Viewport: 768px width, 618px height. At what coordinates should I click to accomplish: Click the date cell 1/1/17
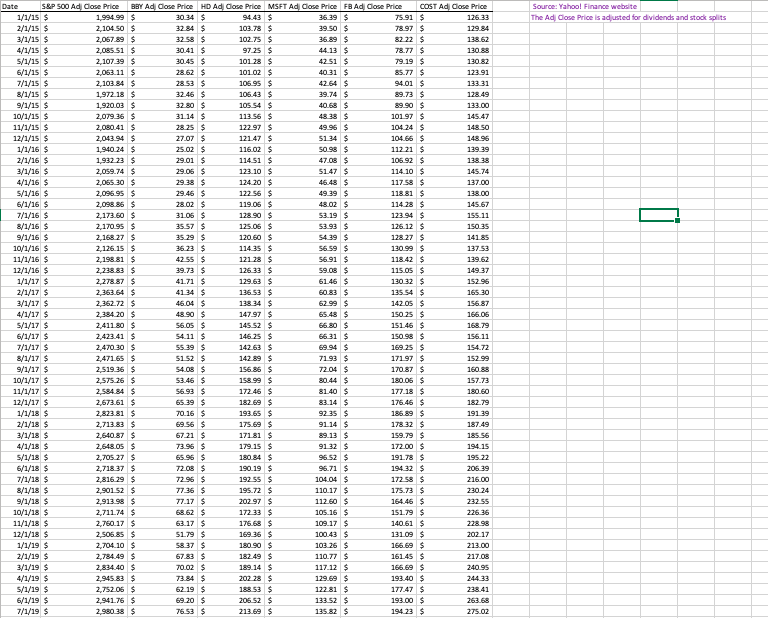(x=21, y=281)
